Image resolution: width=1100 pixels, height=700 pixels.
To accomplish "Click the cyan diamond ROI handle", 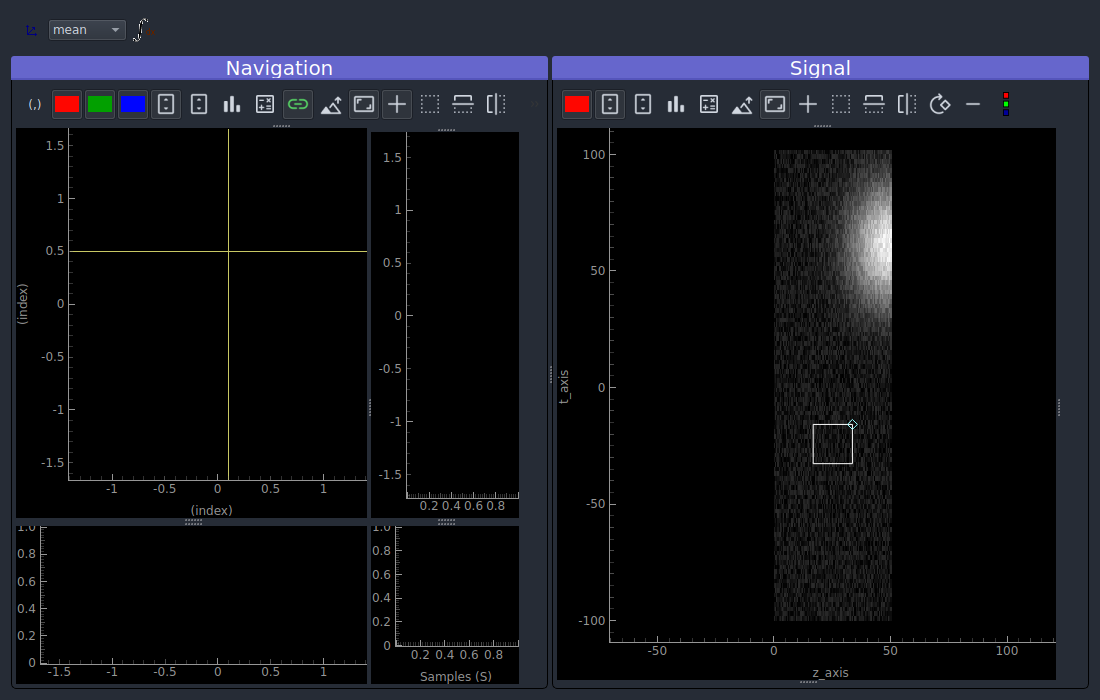I will coord(852,424).
